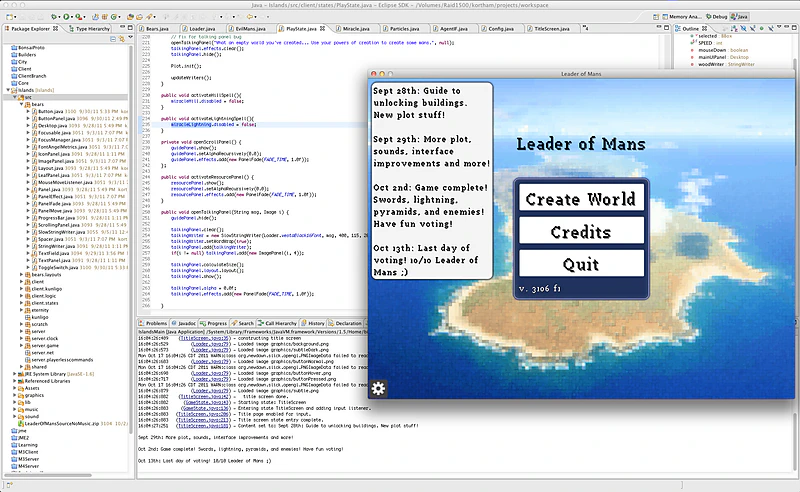The height and width of the screenshot is (492, 800).
Task: Switch to the Loader.java tab
Action: [x=202, y=29]
